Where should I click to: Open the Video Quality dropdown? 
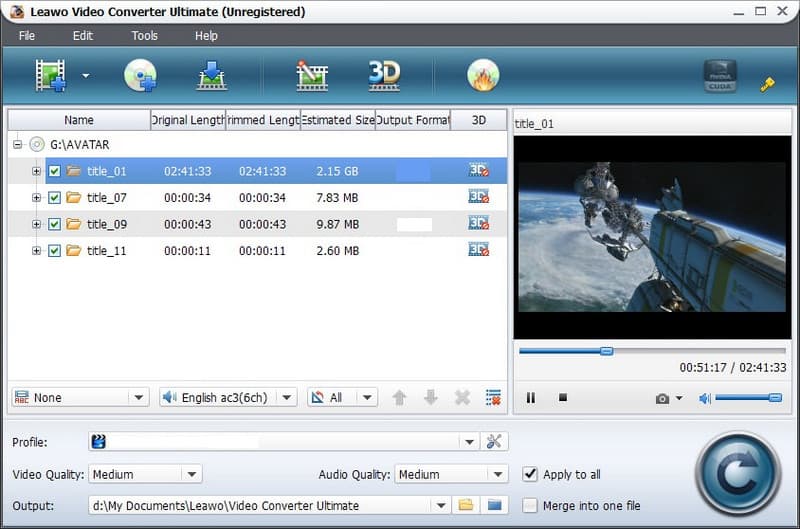tap(145, 474)
